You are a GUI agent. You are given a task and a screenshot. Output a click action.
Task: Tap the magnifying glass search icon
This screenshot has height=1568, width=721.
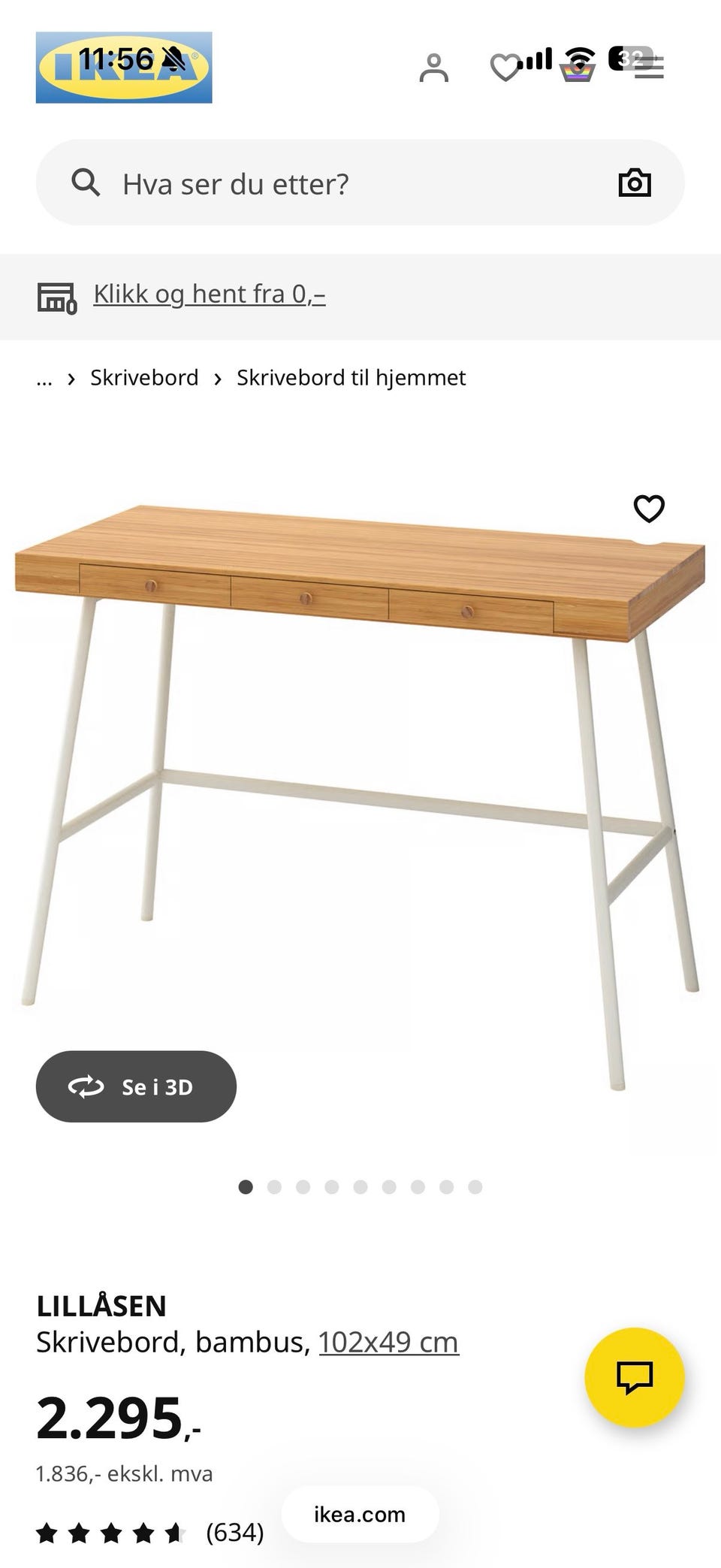click(86, 183)
